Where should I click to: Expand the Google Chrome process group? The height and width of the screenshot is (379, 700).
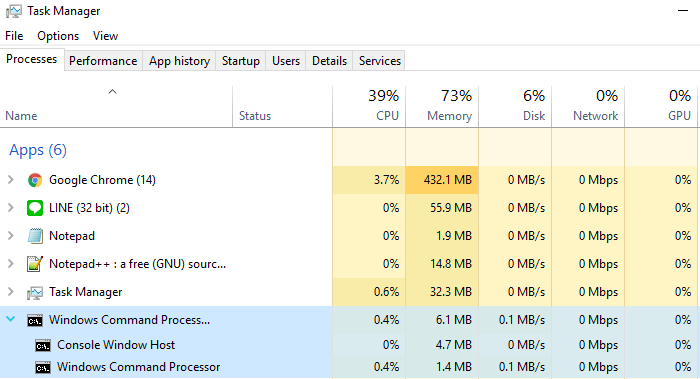[11, 180]
